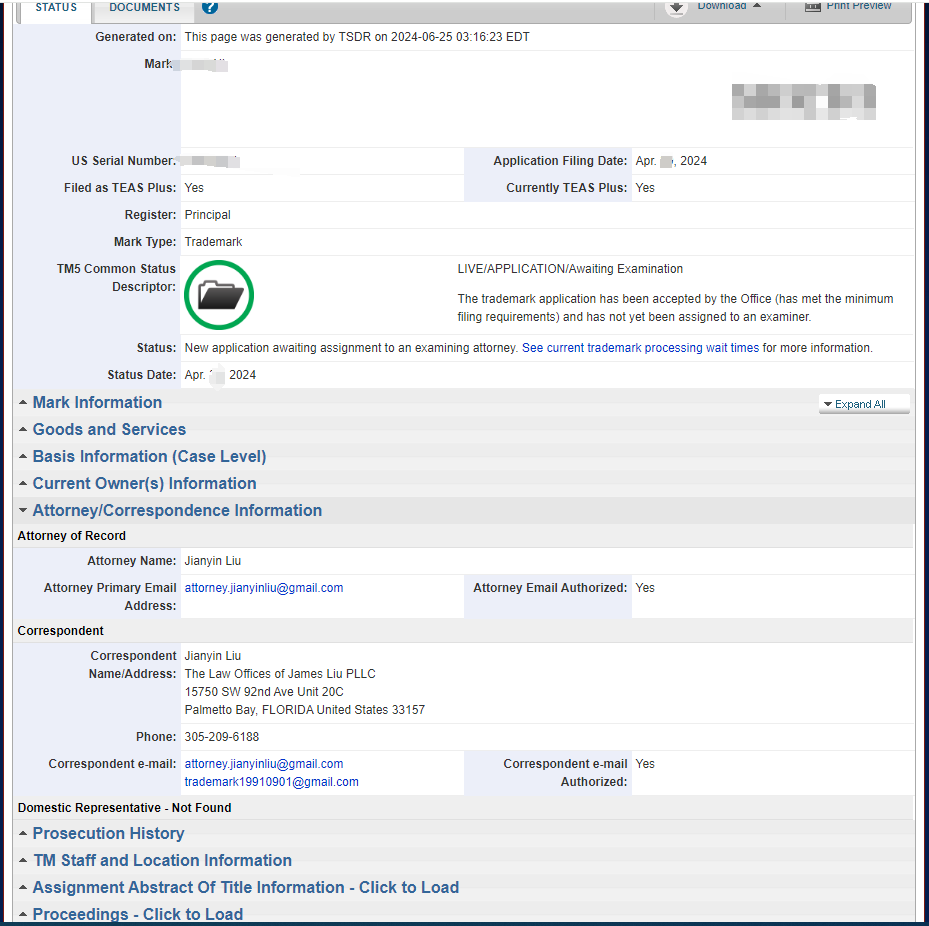Click trademark19910901@gmail.com email link
Image resolution: width=929 pixels, height=926 pixels.
271,782
